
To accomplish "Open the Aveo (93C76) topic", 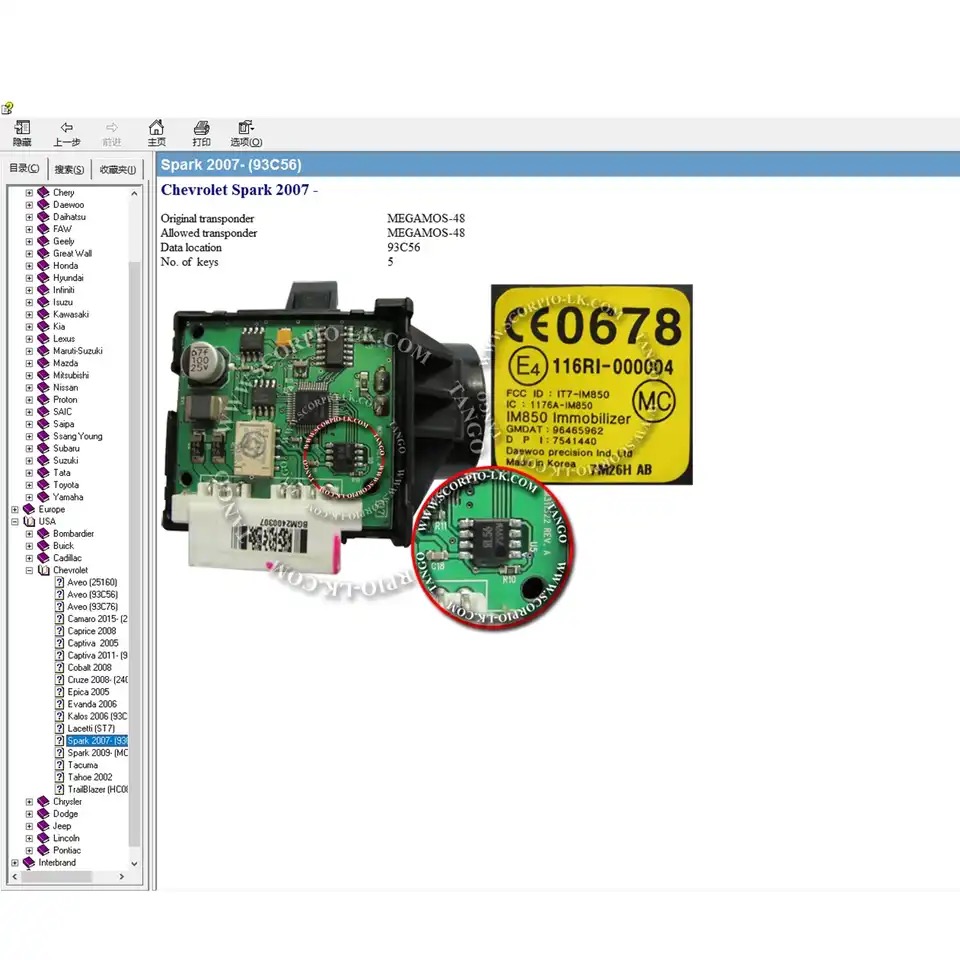I will pos(91,606).
